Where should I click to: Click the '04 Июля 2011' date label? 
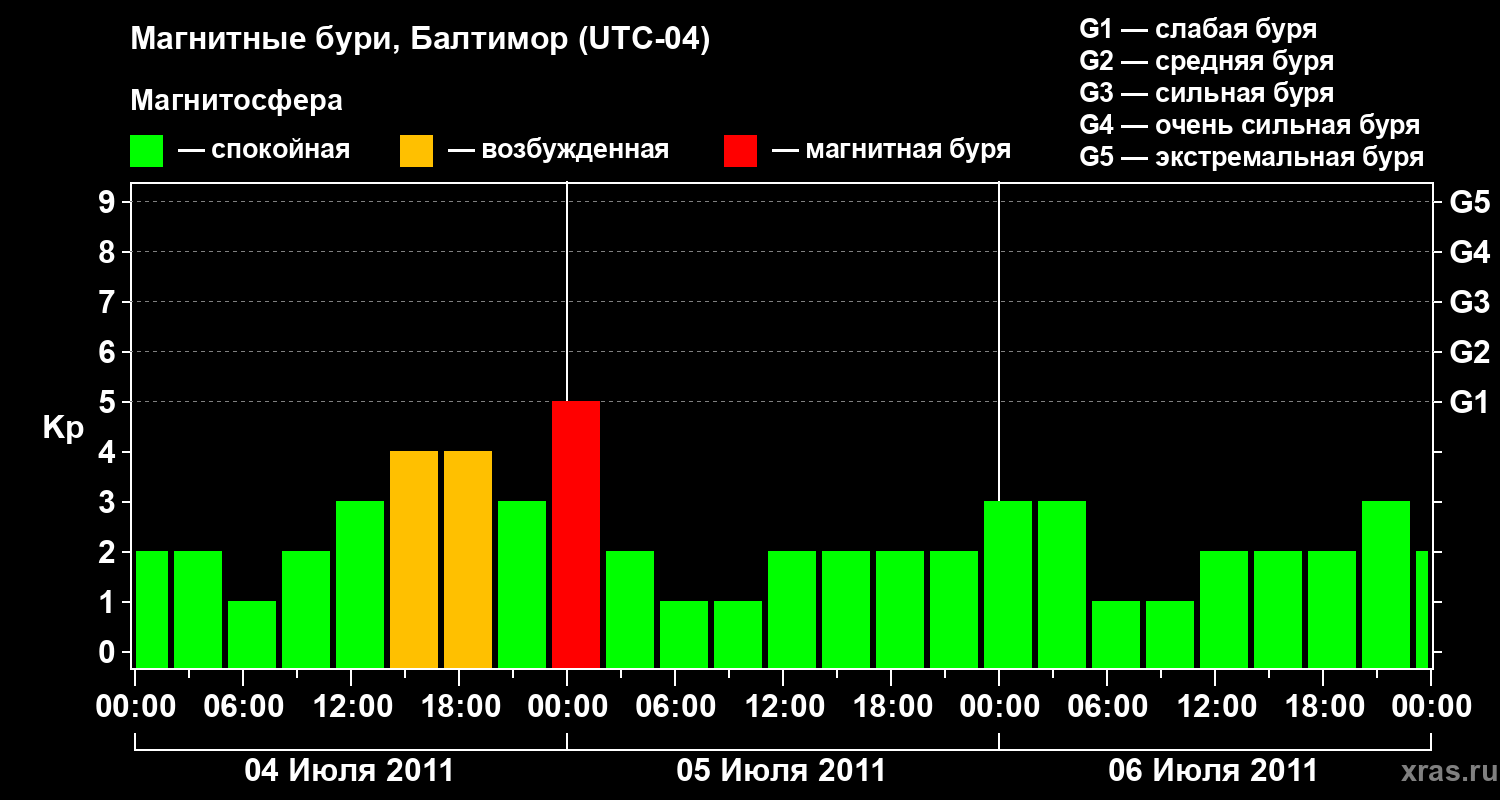click(x=350, y=771)
